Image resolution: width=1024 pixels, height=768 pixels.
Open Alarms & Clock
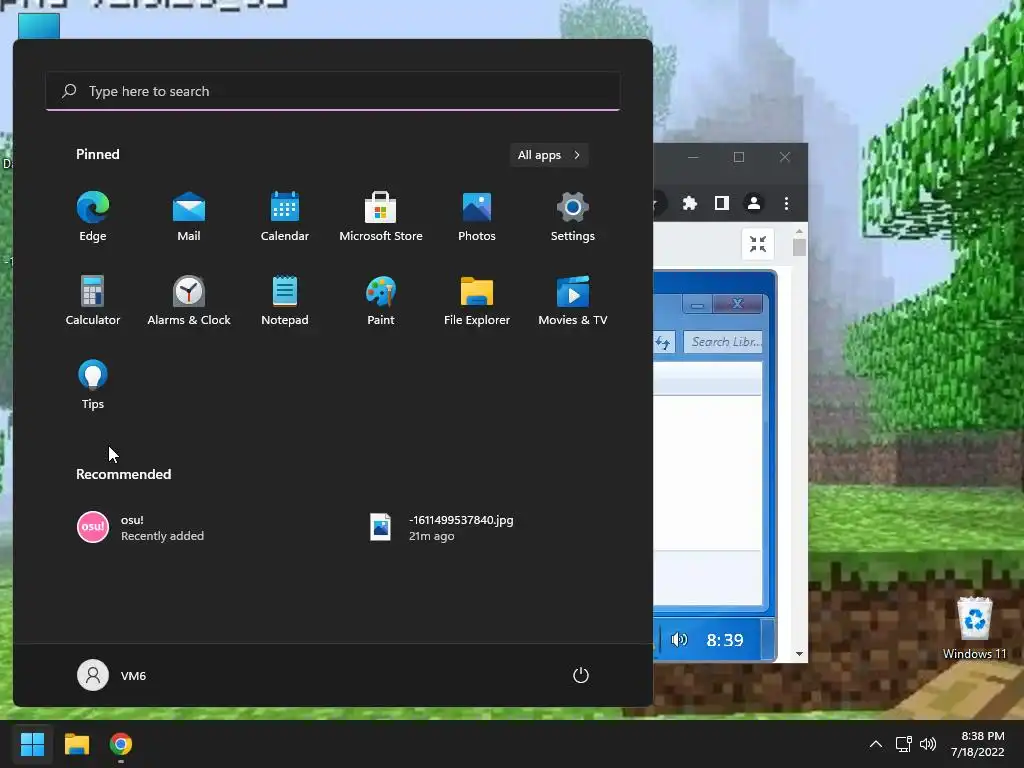(x=189, y=301)
